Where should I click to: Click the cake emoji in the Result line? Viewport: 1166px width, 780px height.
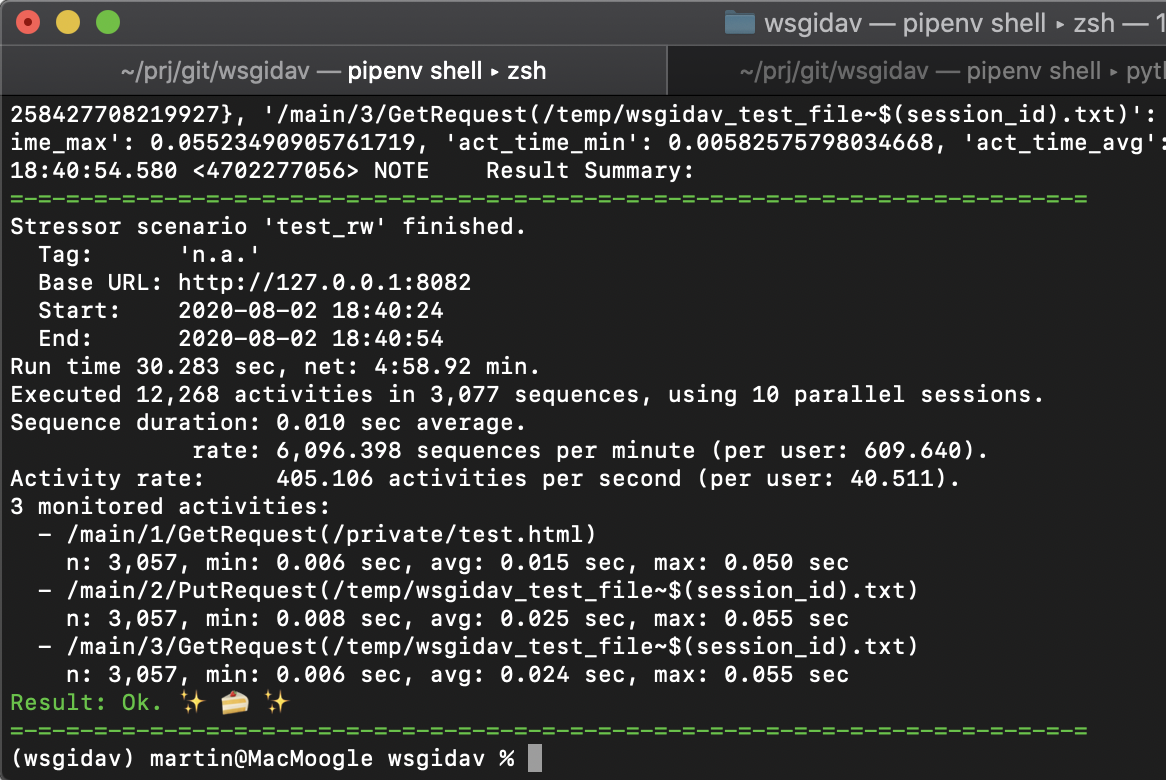tap(234, 702)
